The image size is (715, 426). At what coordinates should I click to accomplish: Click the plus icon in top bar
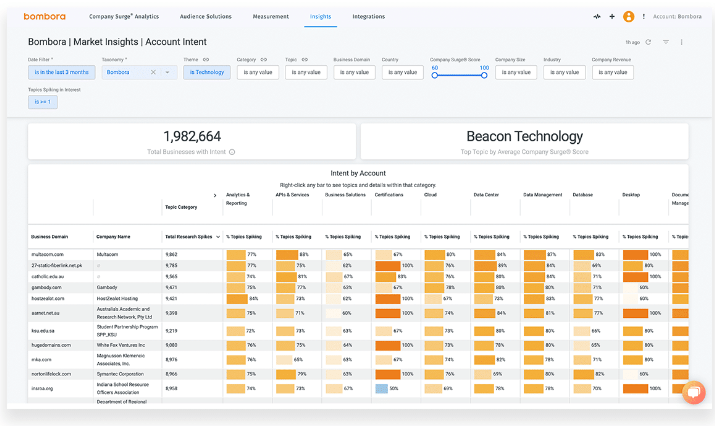pyautogui.click(x=612, y=16)
